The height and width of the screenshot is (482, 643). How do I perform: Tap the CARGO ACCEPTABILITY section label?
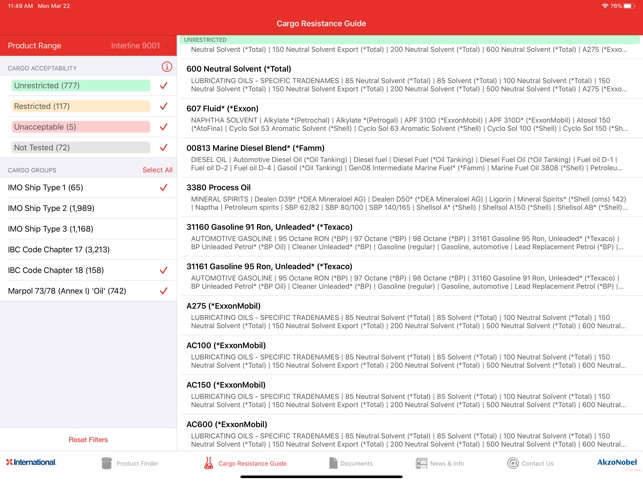tap(42, 68)
